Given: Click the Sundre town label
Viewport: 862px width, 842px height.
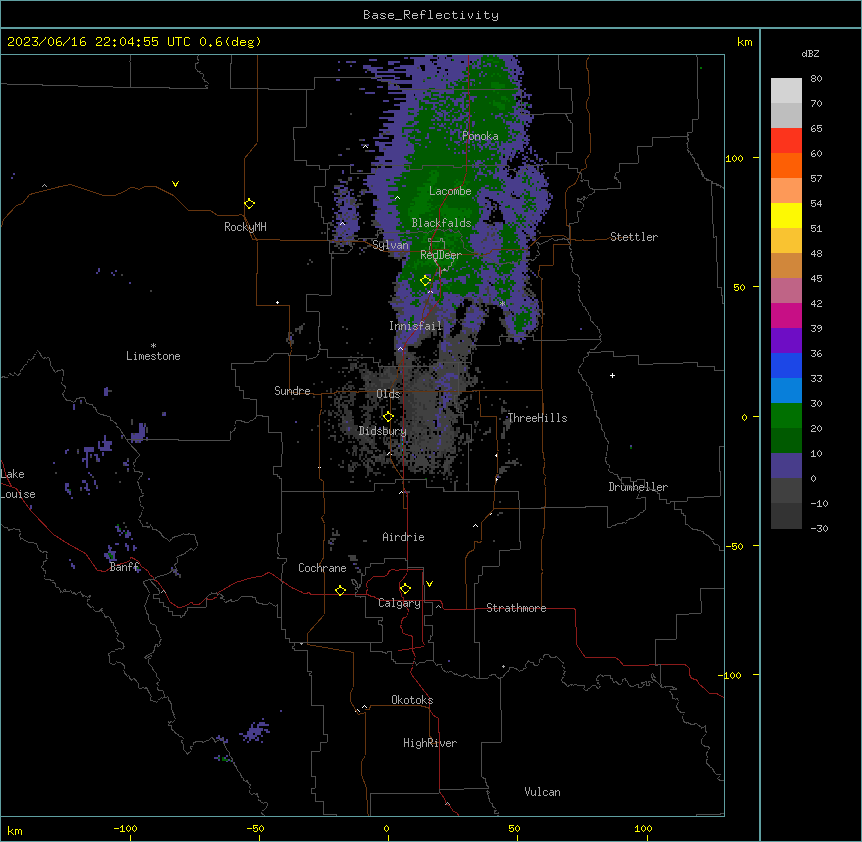Looking at the screenshot, I should (x=292, y=391).
